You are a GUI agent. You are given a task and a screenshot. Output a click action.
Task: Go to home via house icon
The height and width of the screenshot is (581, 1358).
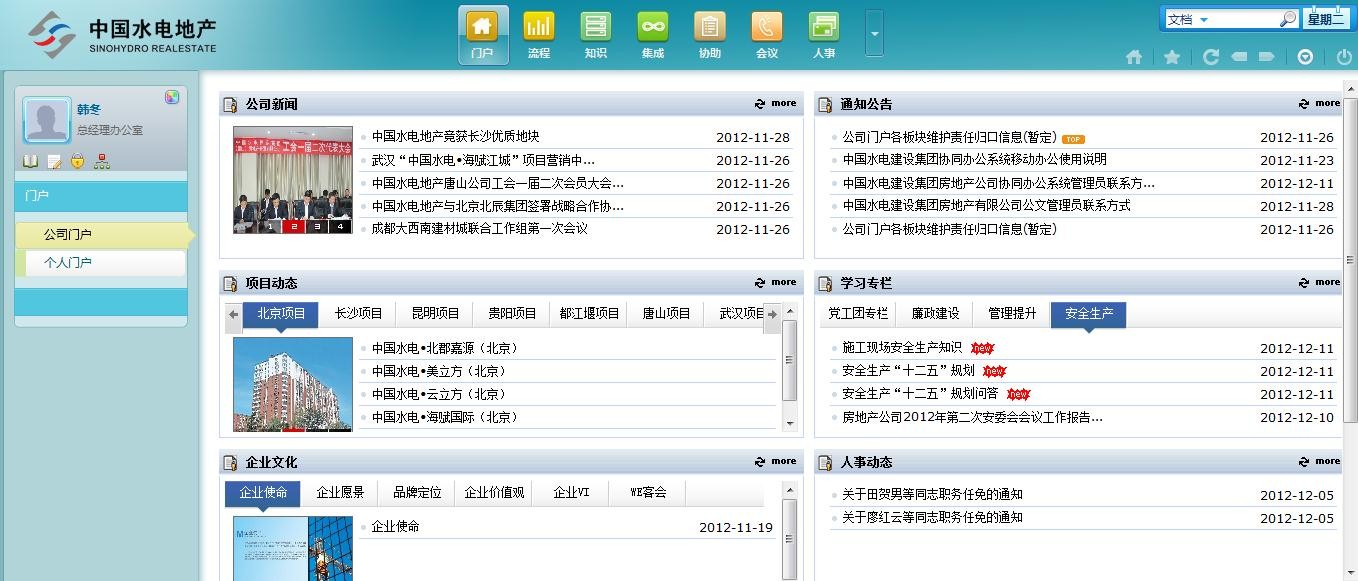[1134, 57]
